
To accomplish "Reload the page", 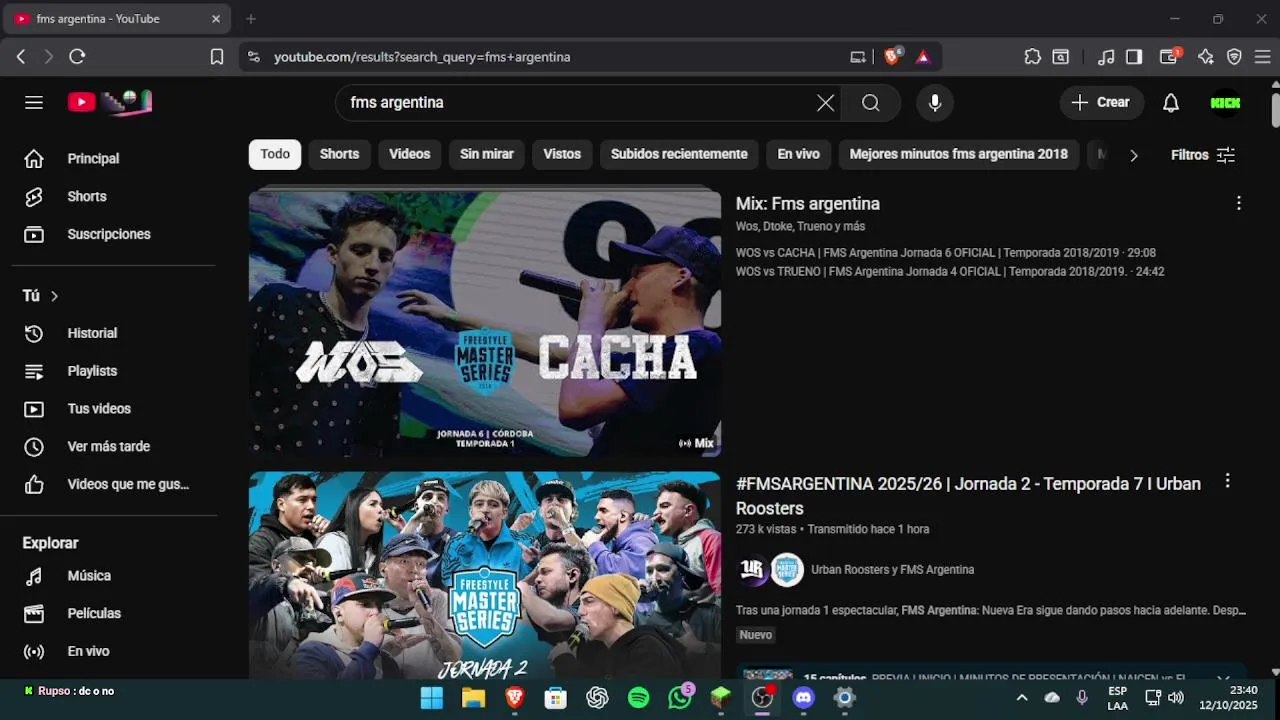I will (x=77, y=57).
